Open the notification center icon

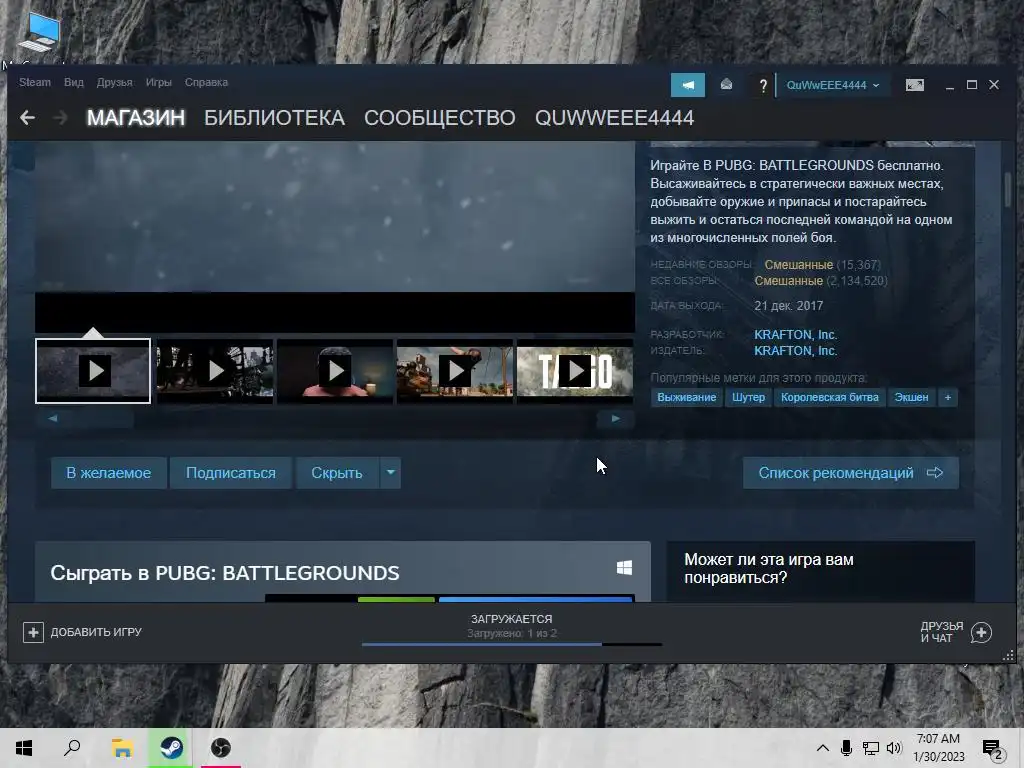click(x=993, y=750)
